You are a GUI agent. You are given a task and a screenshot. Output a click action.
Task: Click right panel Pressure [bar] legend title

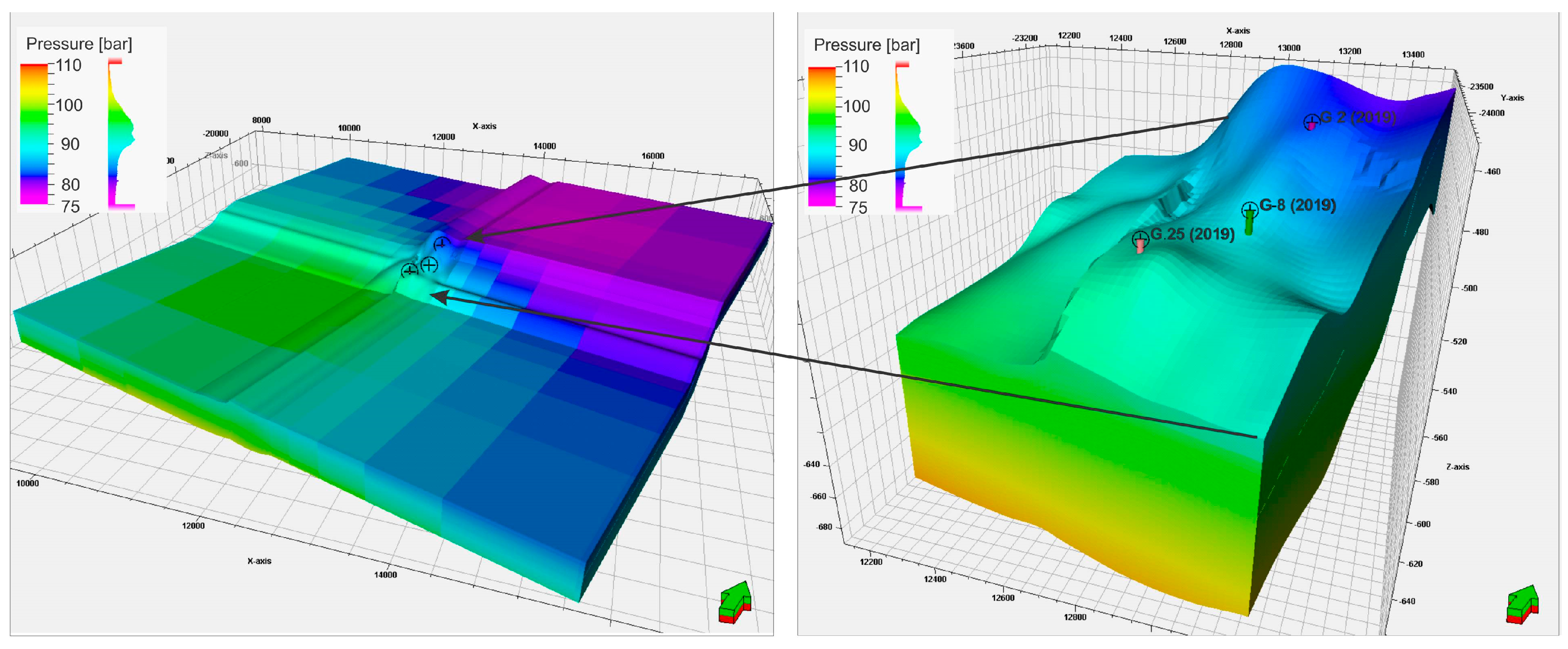866,45
